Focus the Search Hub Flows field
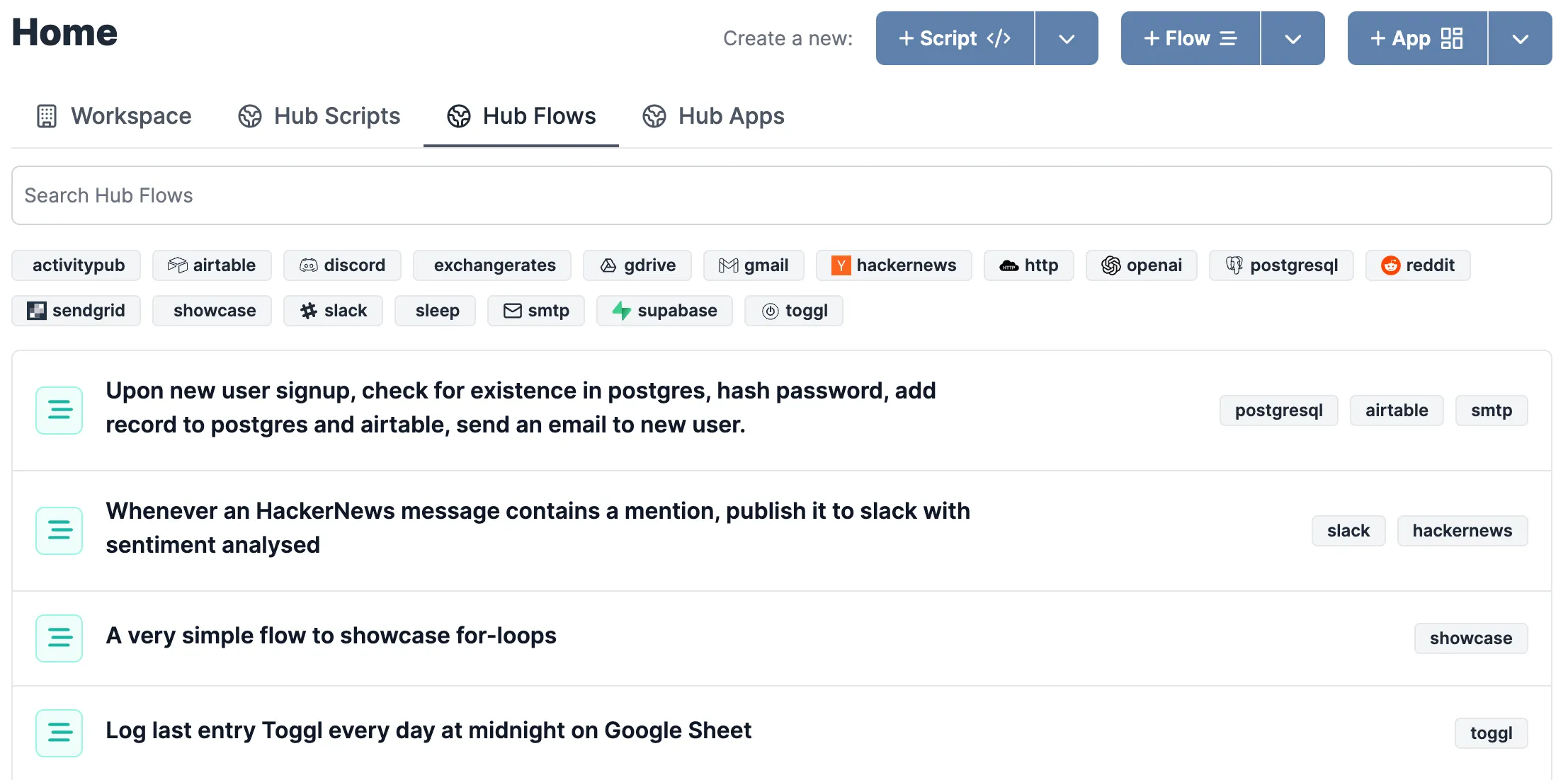 click(x=781, y=195)
